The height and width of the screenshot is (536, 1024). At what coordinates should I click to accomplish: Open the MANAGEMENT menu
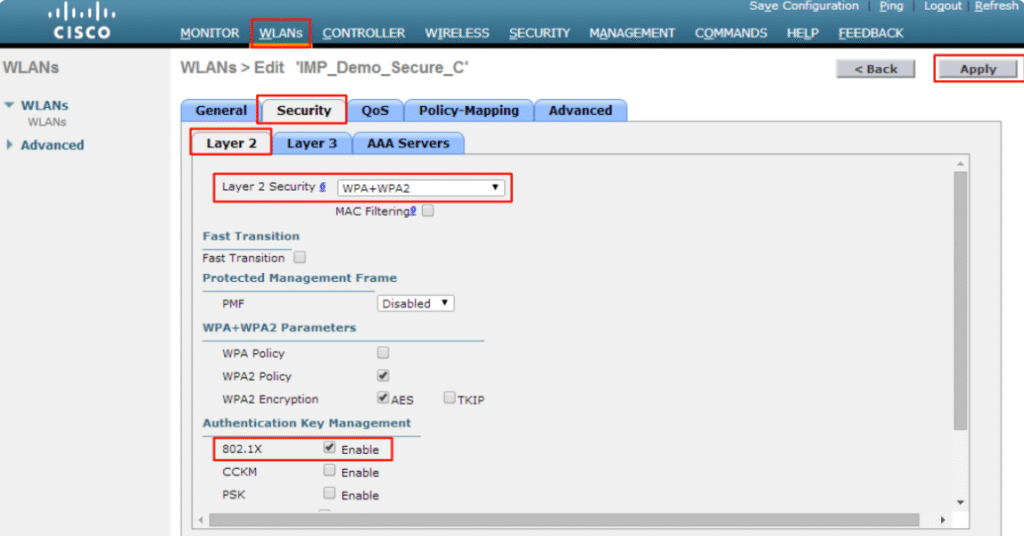coord(632,33)
